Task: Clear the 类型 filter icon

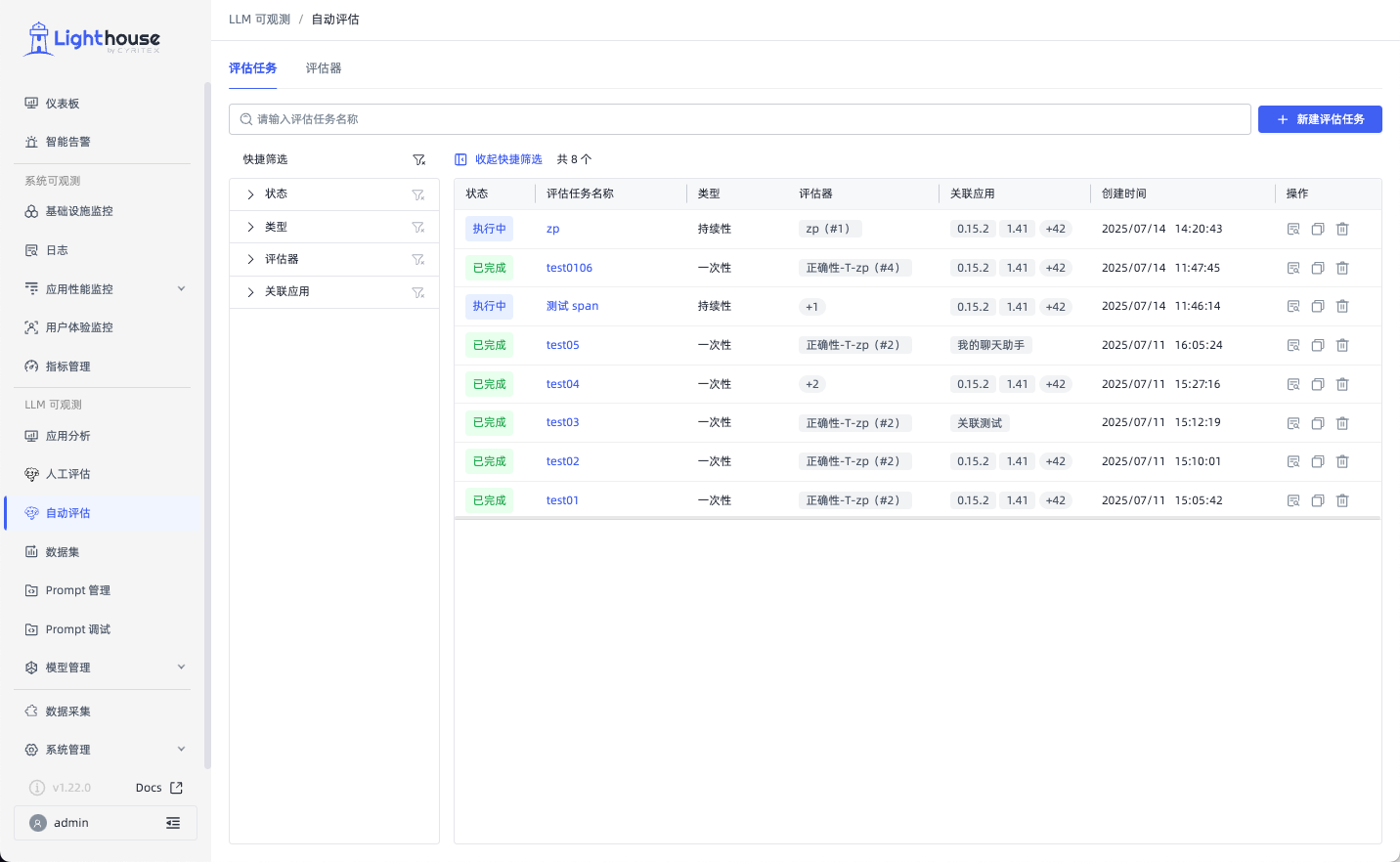Action: pos(418,227)
